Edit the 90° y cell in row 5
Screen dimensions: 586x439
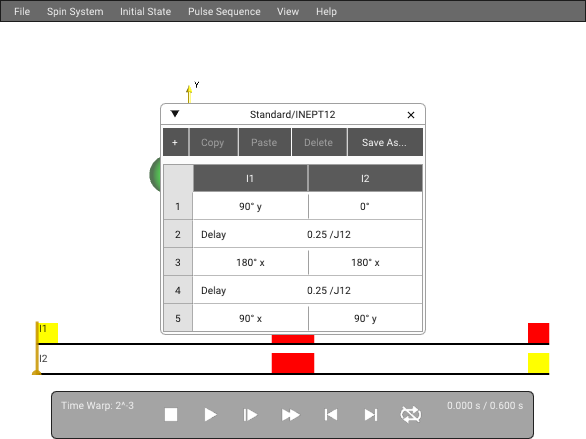click(365, 318)
